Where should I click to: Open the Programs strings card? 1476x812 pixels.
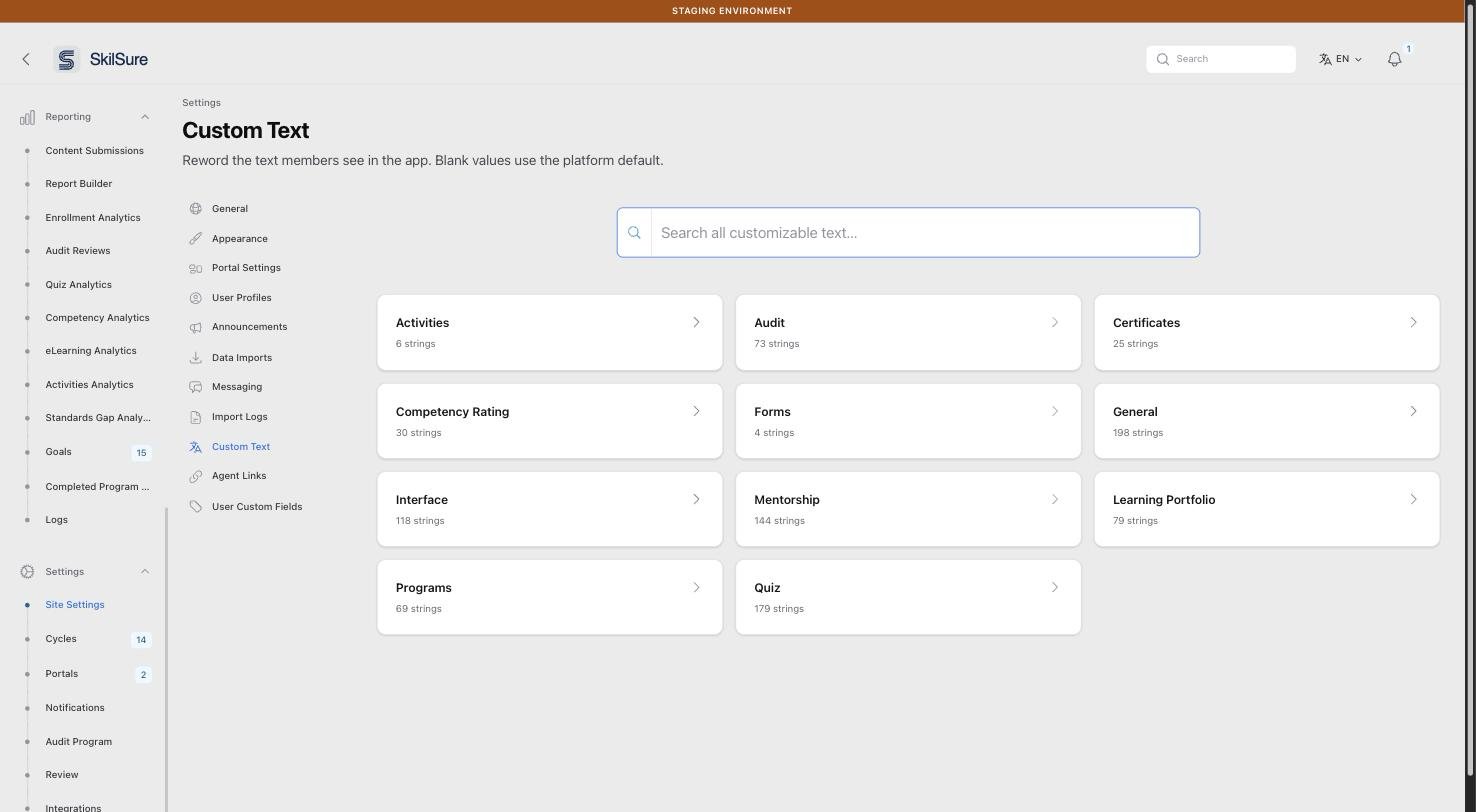tap(550, 597)
